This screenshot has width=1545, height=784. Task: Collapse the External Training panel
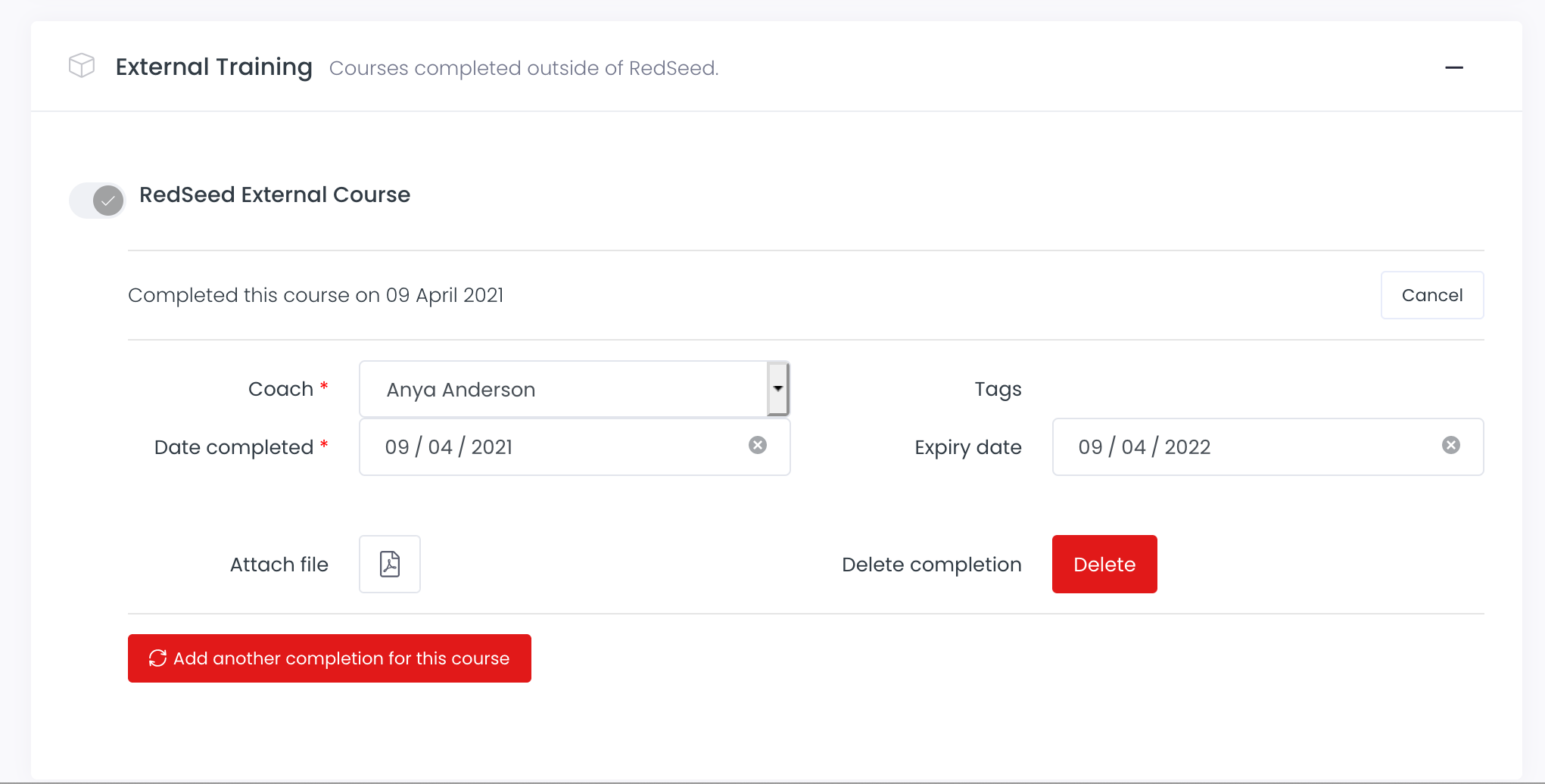point(1454,67)
